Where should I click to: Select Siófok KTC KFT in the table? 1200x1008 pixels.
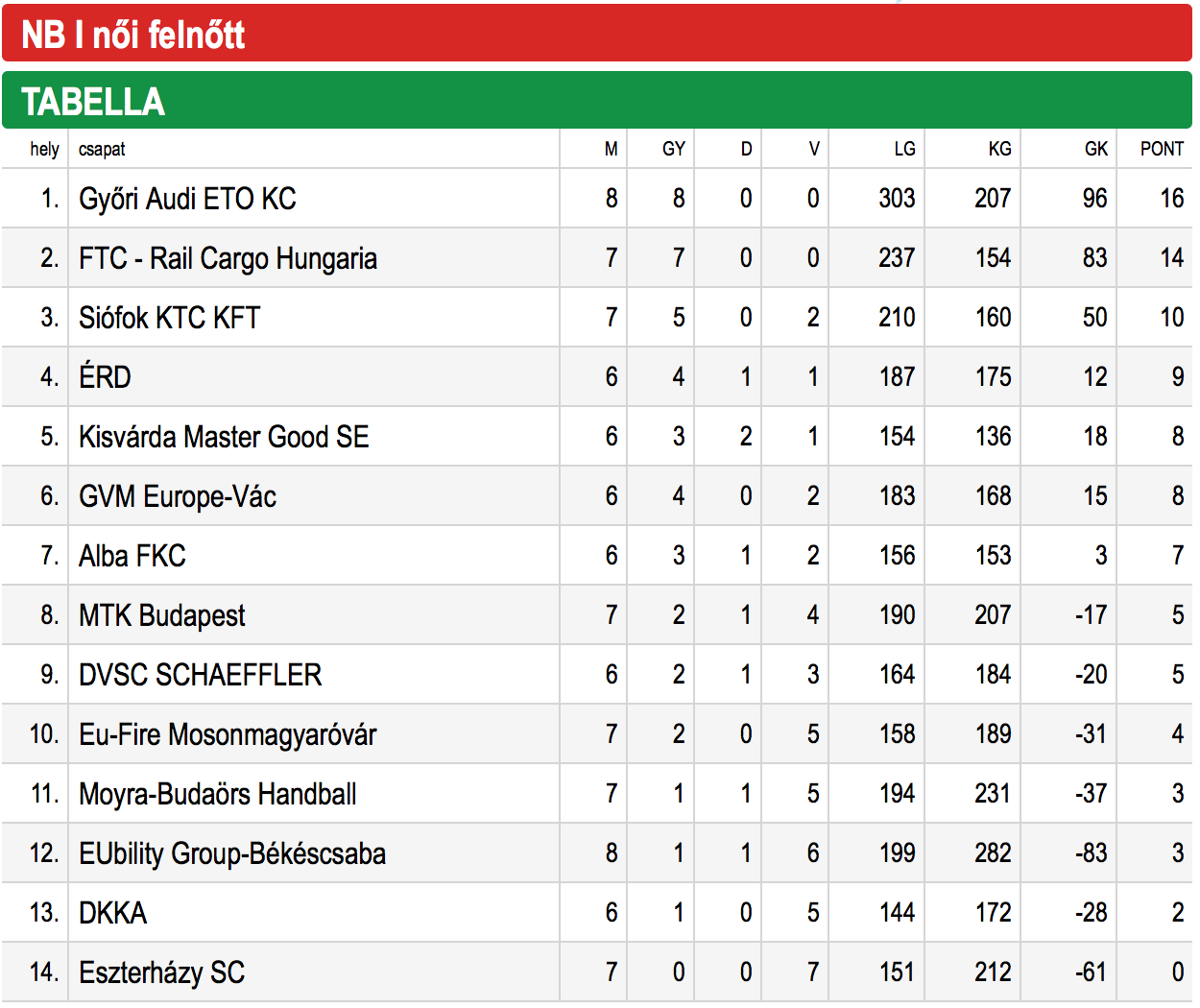point(169,318)
